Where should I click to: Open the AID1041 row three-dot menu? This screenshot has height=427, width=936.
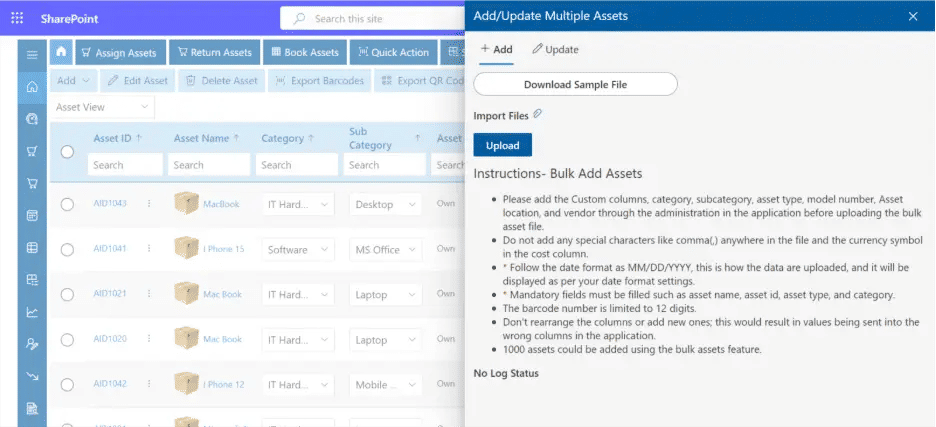pos(149,248)
